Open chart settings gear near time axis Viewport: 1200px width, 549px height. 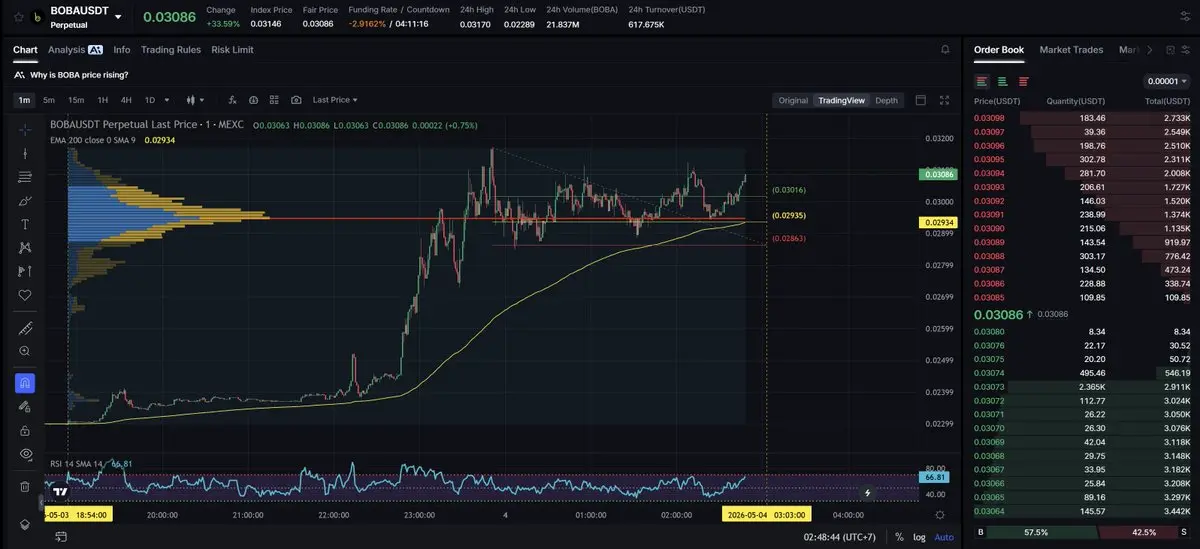939,514
